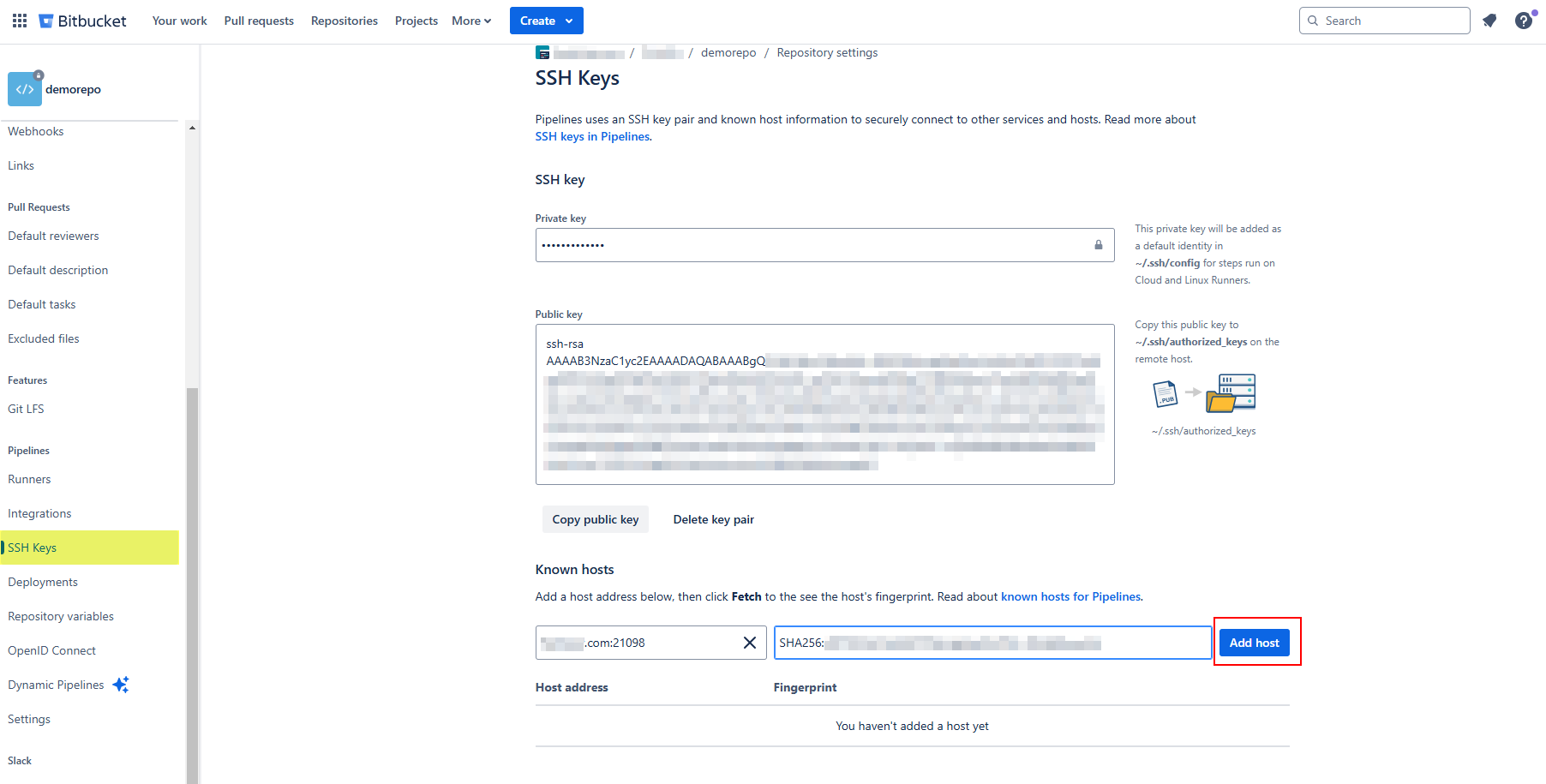Open Default reviewers settings

[53, 236]
